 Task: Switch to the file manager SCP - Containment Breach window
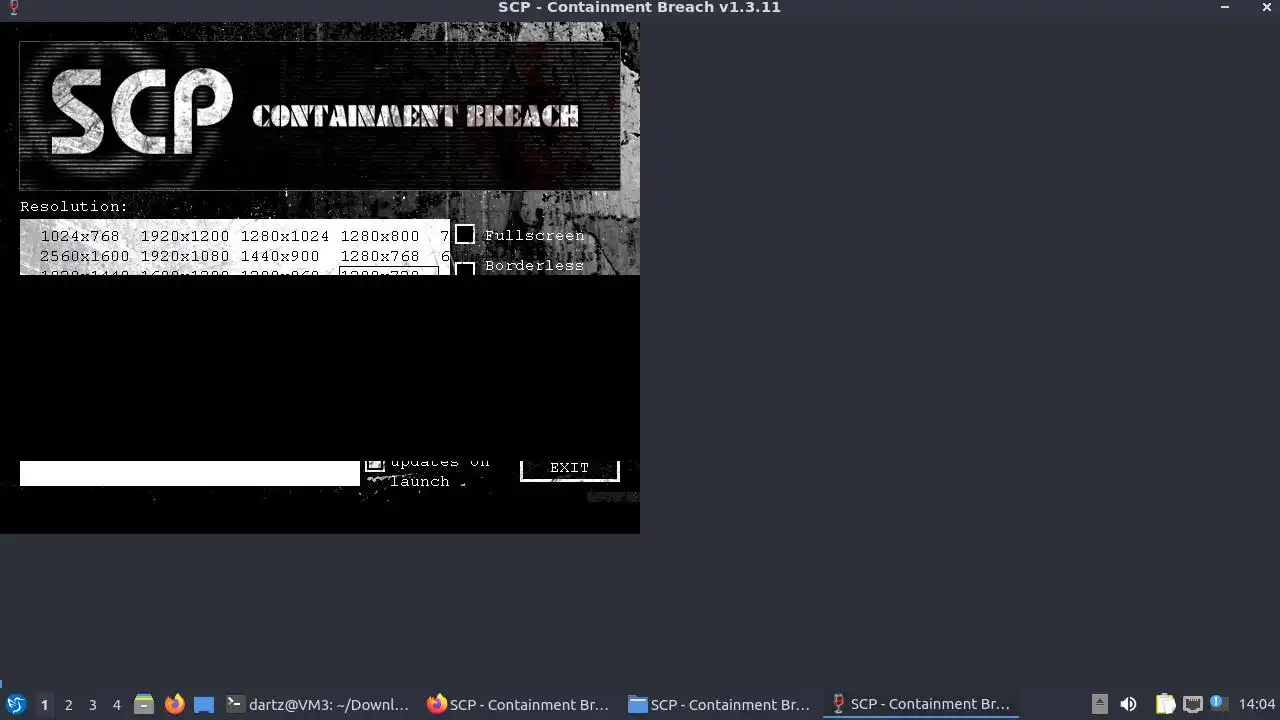coord(719,704)
